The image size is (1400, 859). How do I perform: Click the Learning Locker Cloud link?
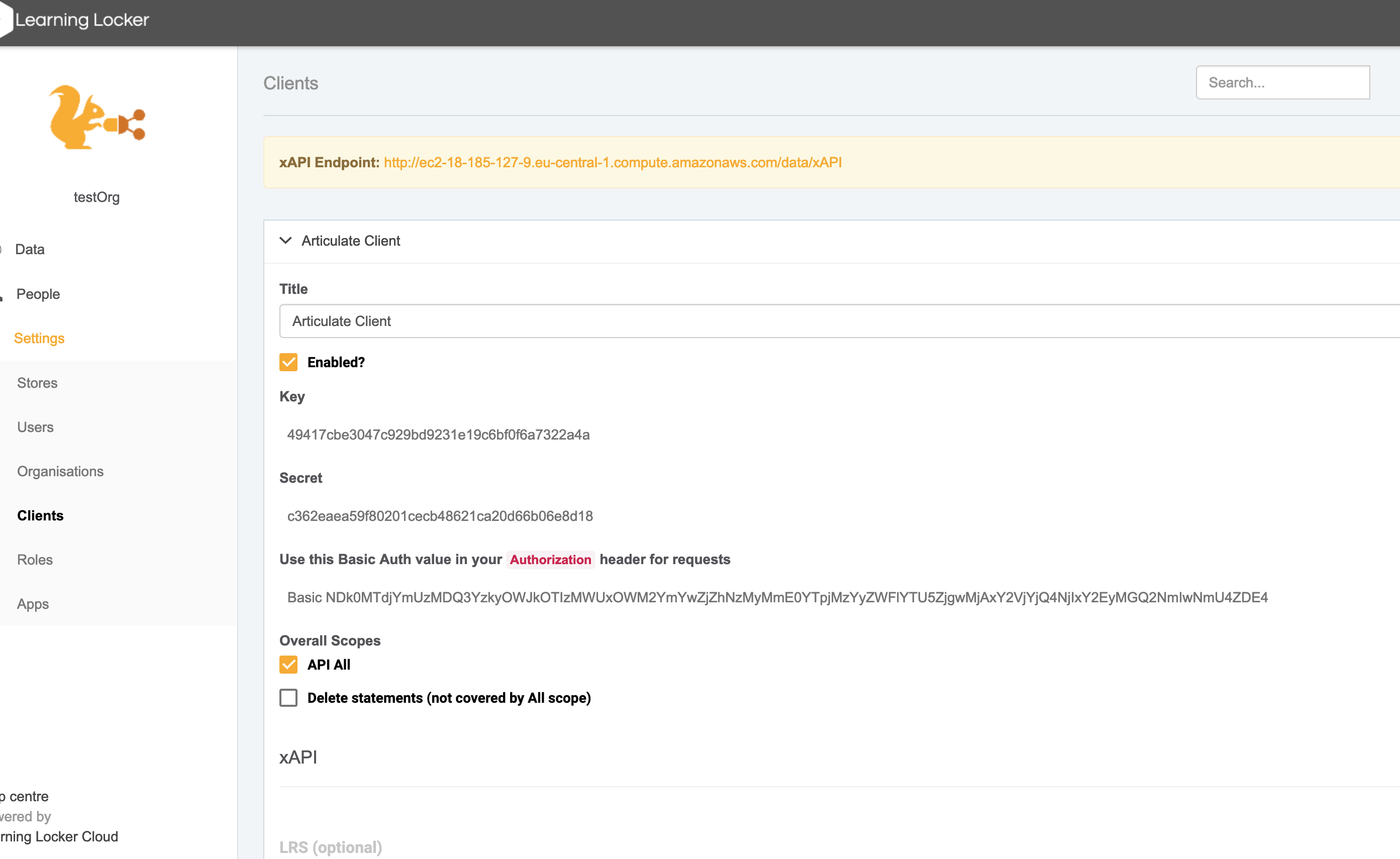[x=58, y=836]
